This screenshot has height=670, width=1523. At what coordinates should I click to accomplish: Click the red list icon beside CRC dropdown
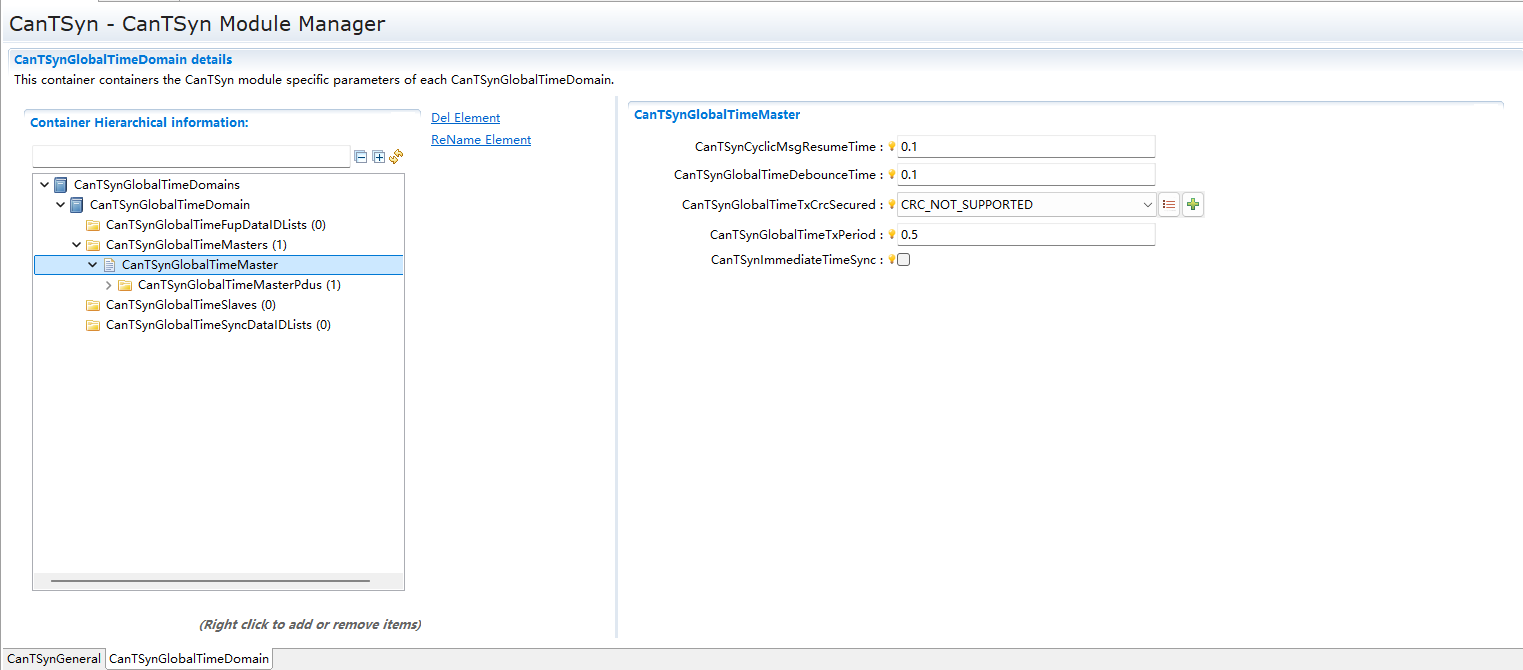(1169, 205)
